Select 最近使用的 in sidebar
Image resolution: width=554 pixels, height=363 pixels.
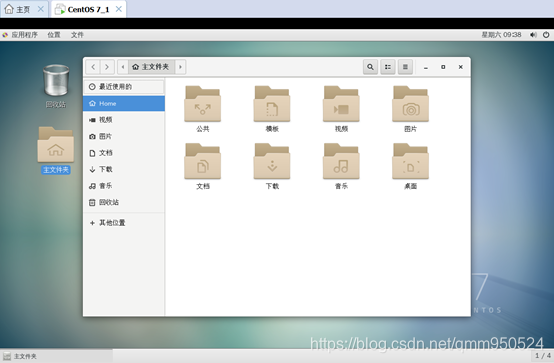coord(124,87)
